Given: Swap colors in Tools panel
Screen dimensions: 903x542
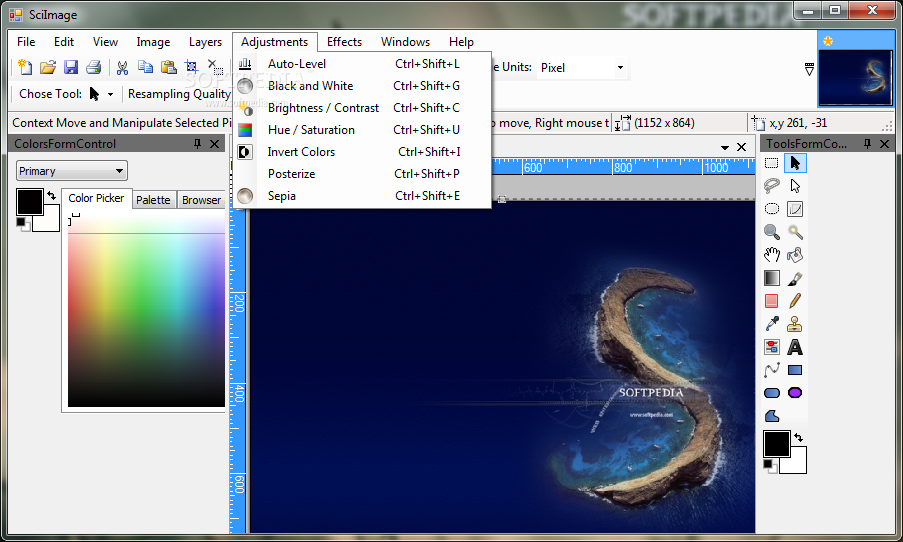Looking at the screenshot, I should (798, 437).
